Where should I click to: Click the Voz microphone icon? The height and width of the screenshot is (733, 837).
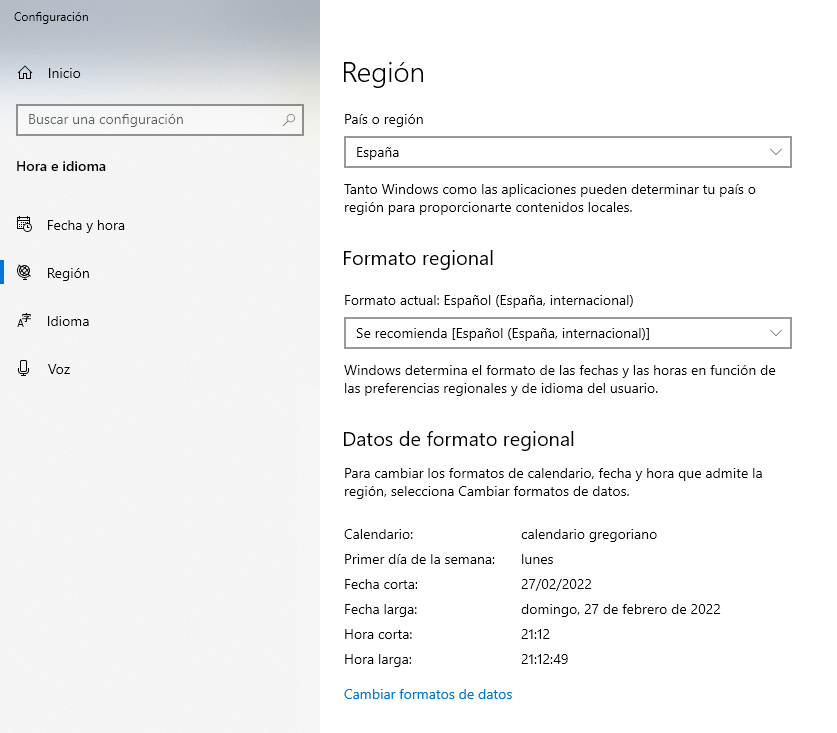pyautogui.click(x=25, y=369)
